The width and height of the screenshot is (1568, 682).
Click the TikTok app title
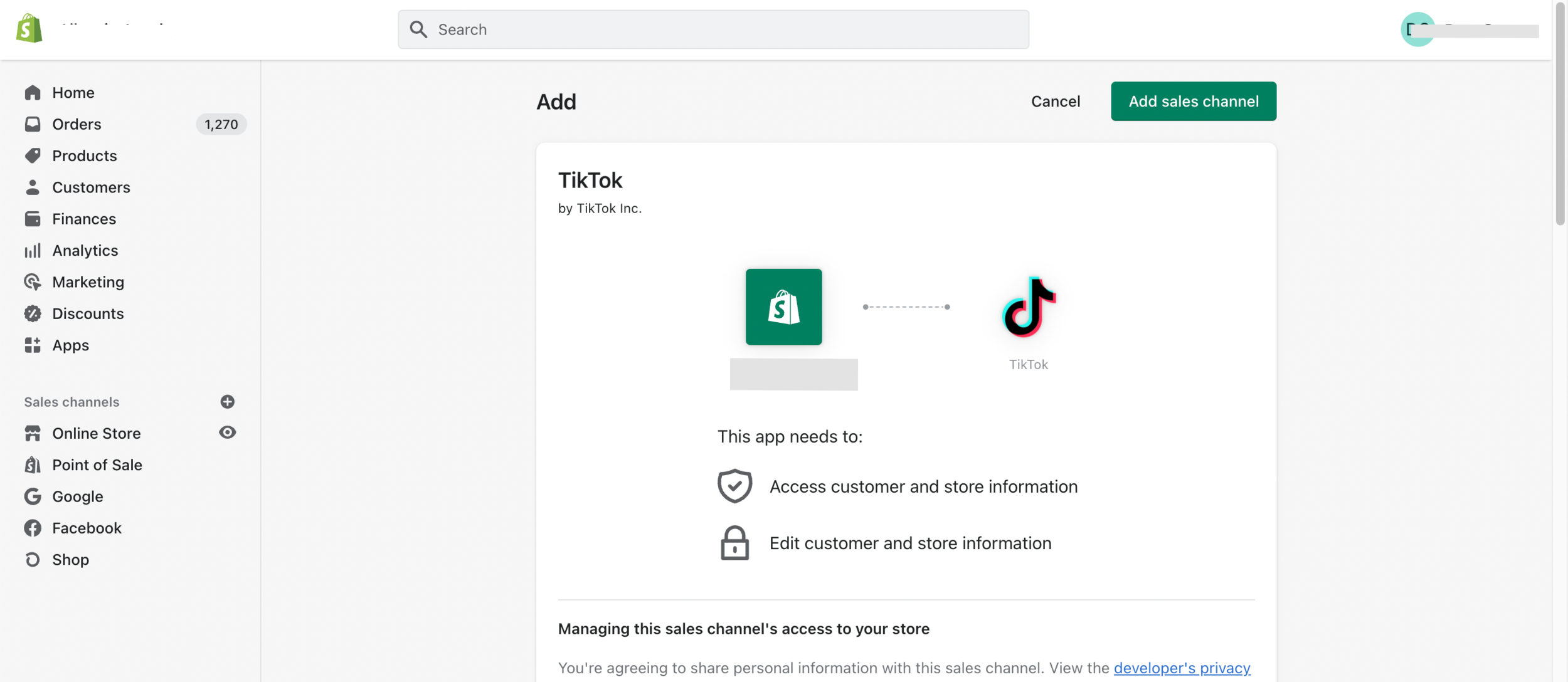(x=590, y=181)
